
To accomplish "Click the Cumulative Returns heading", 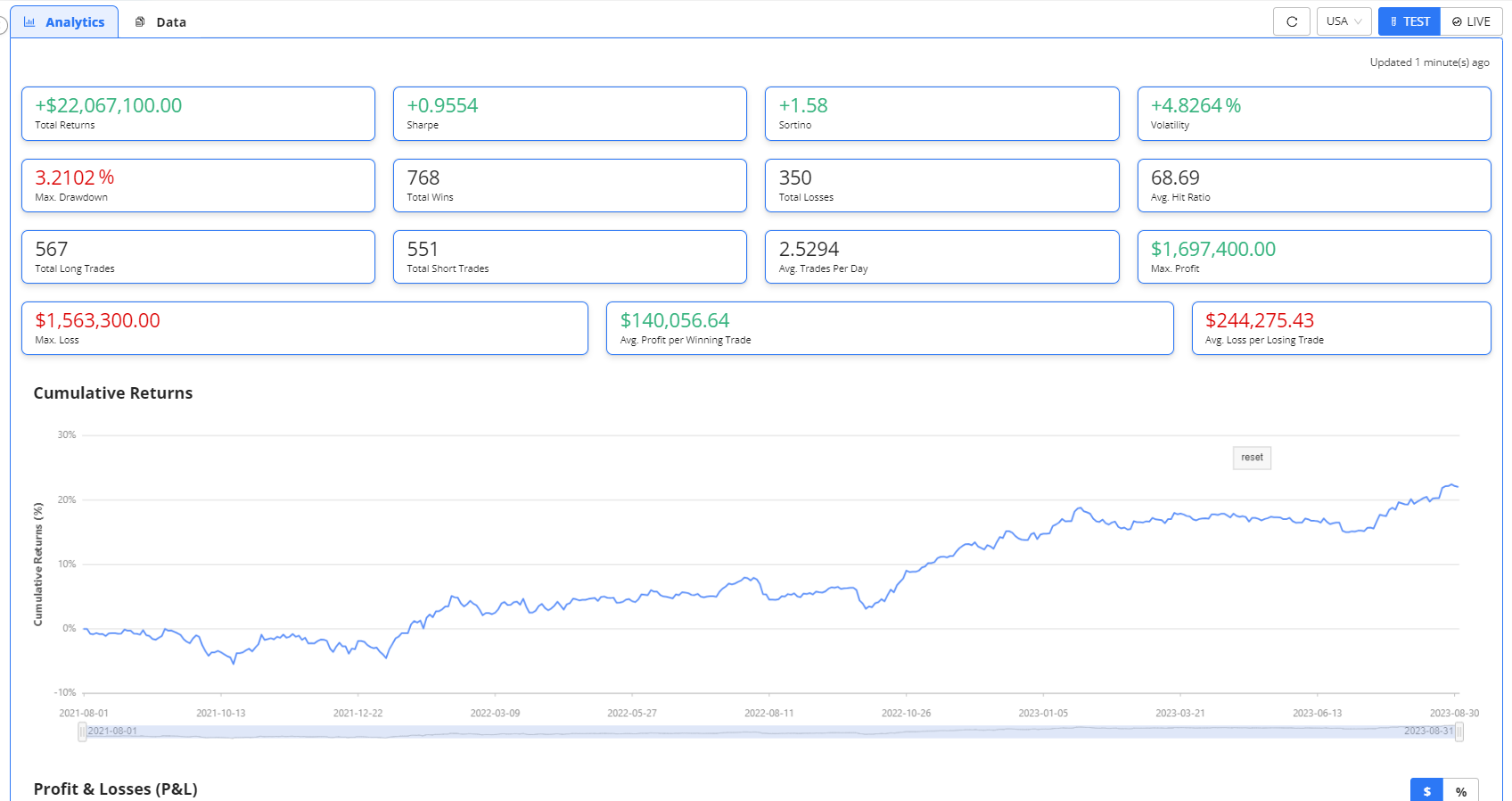I will (x=113, y=393).
